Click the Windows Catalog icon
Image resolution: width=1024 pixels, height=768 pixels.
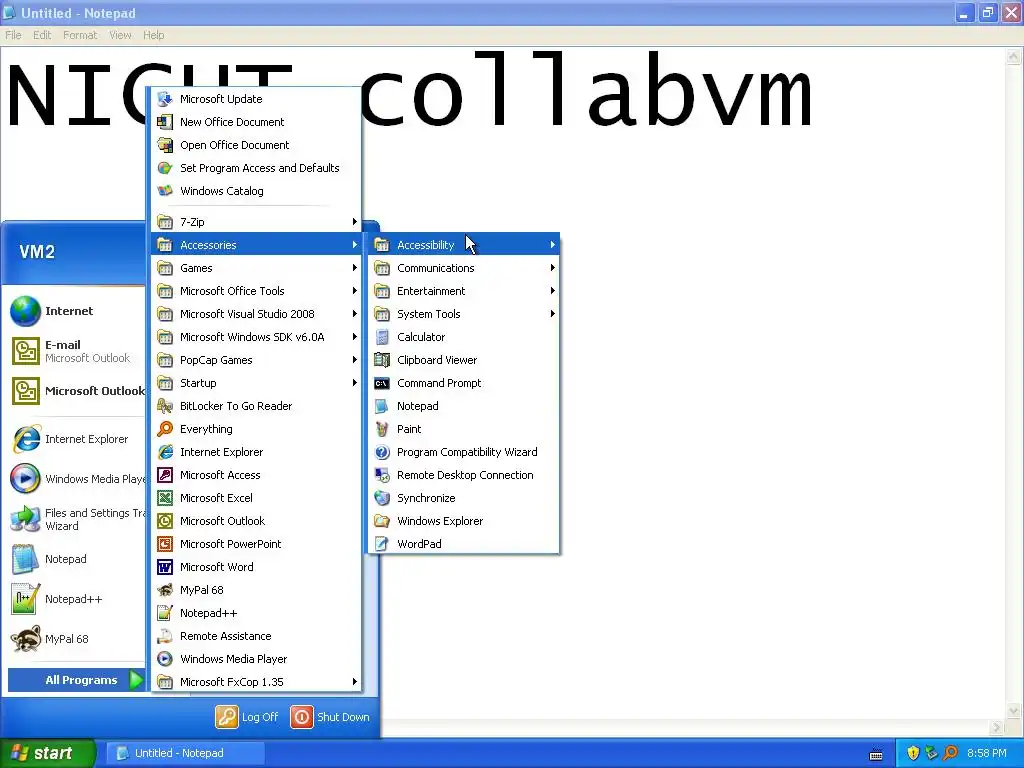click(165, 191)
